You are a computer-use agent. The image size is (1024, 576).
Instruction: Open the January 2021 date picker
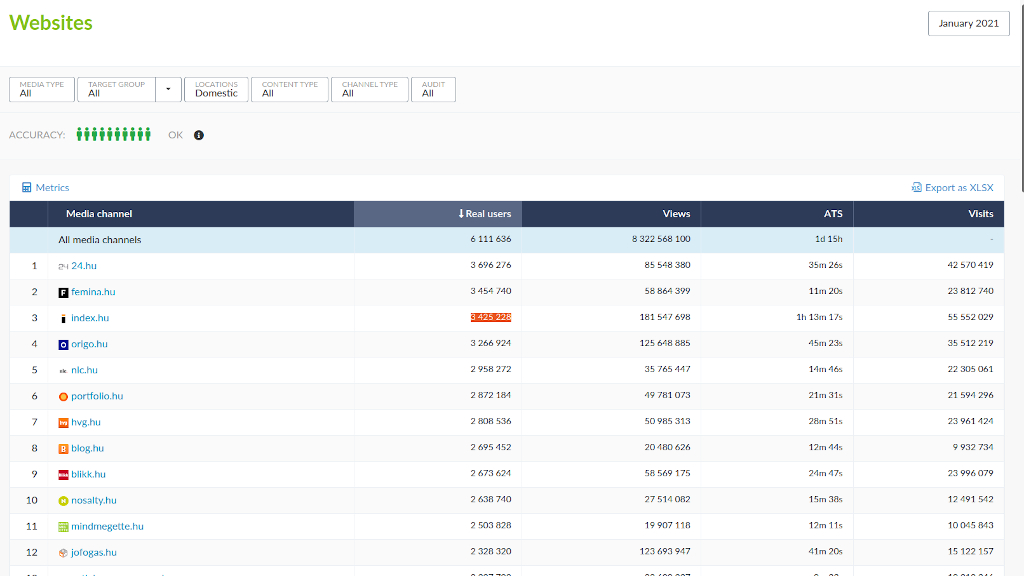(x=968, y=24)
